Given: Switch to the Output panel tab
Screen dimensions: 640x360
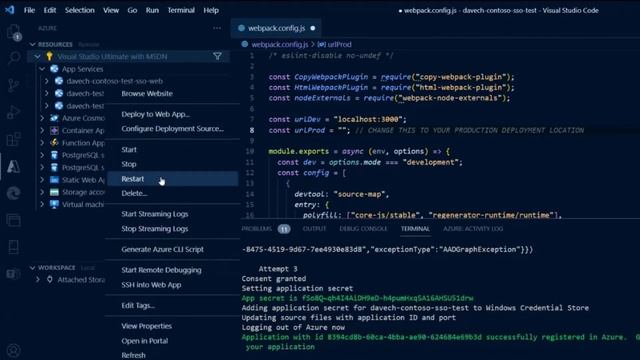Looking at the screenshot, I should pyautogui.click(x=314, y=229).
